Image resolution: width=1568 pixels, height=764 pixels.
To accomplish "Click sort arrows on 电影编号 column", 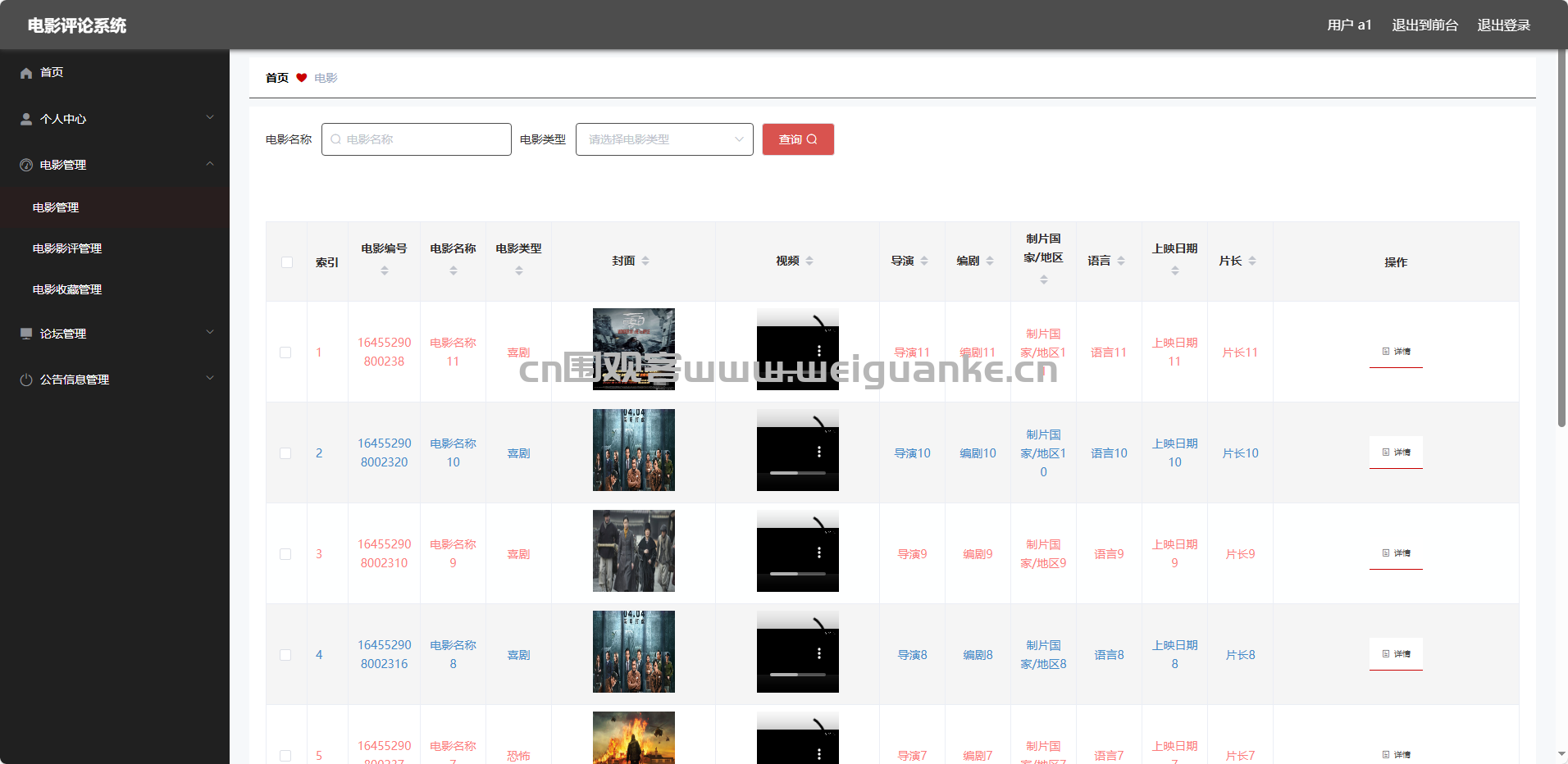I will (385, 271).
